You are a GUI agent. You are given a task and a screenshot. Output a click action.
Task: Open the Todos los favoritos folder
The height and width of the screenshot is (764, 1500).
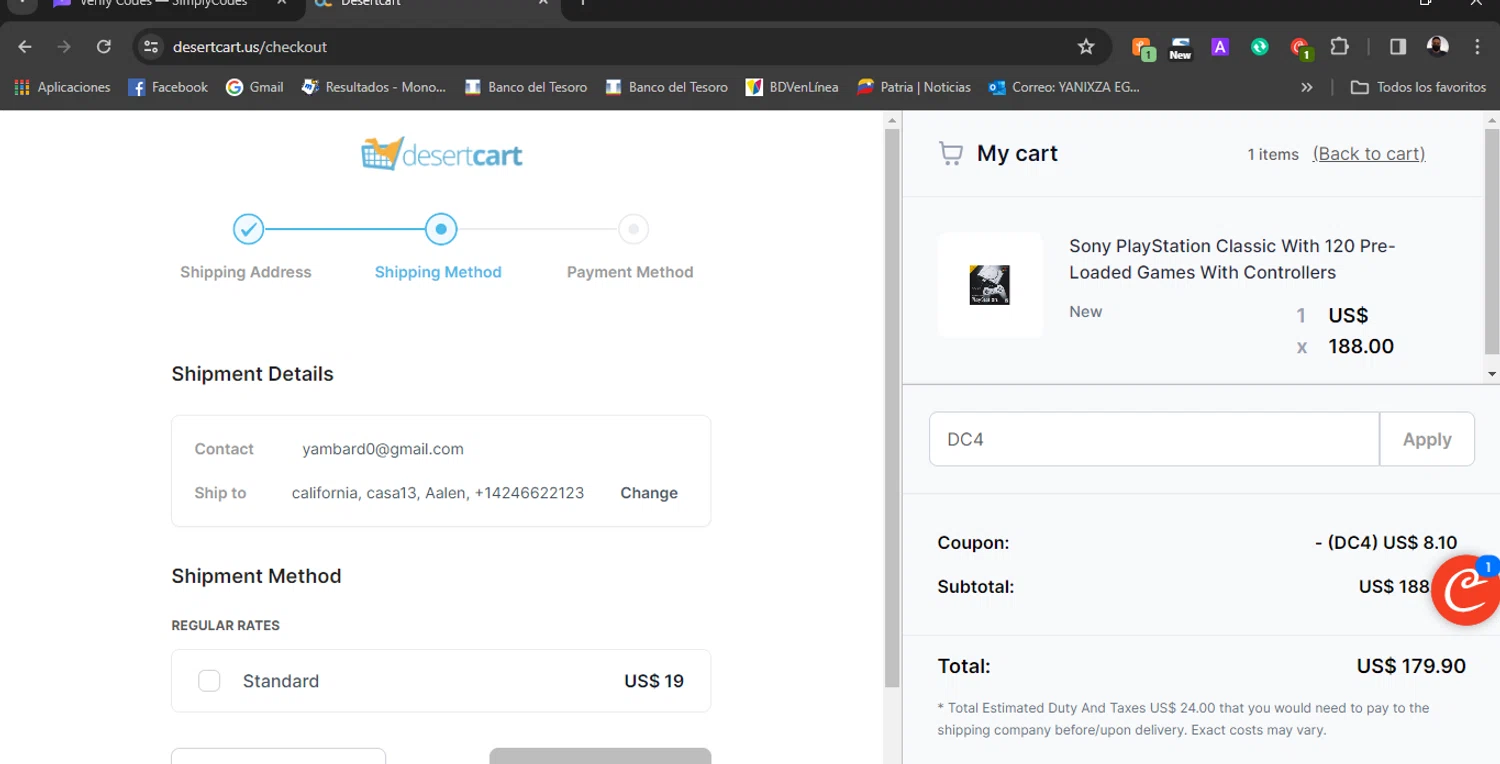coord(1418,87)
